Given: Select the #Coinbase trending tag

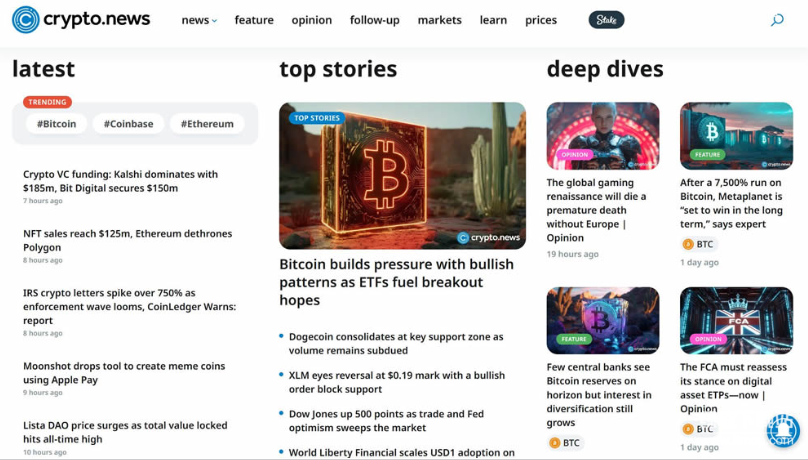Looking at the screenshot, I should [x=128, y=124].
